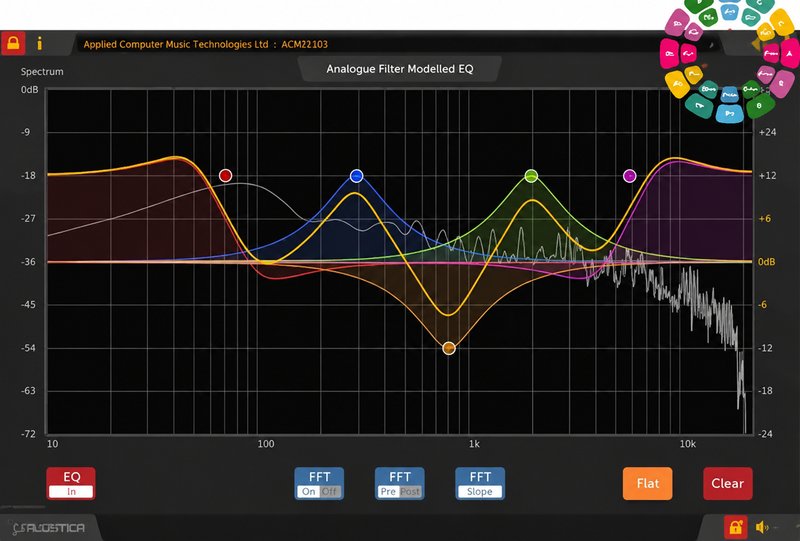Screen dimensions: 800x541
Task: Click the red Clear button
Action: click(x=728, y=483)
